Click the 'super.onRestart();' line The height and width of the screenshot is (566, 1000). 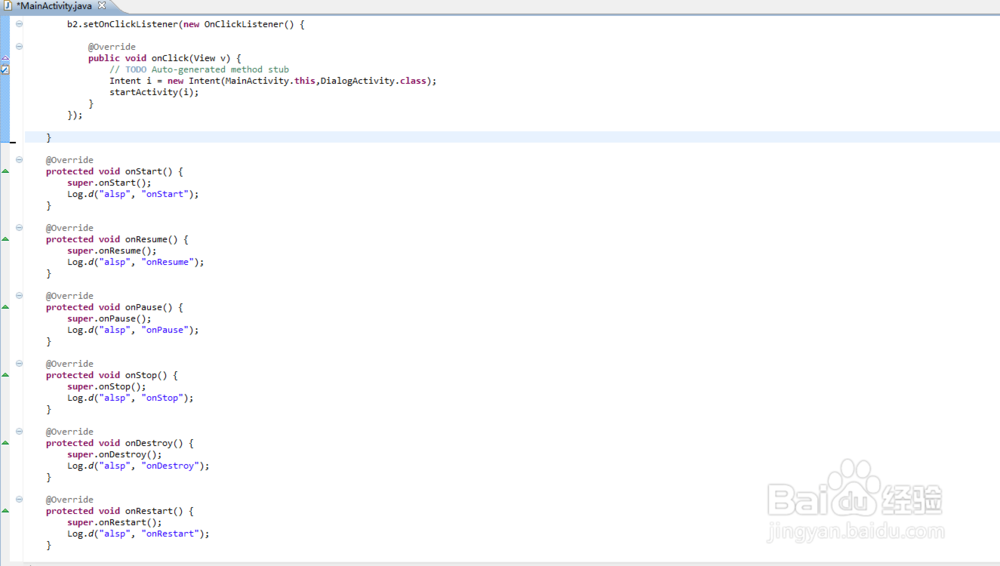click(x=114, y=523)
